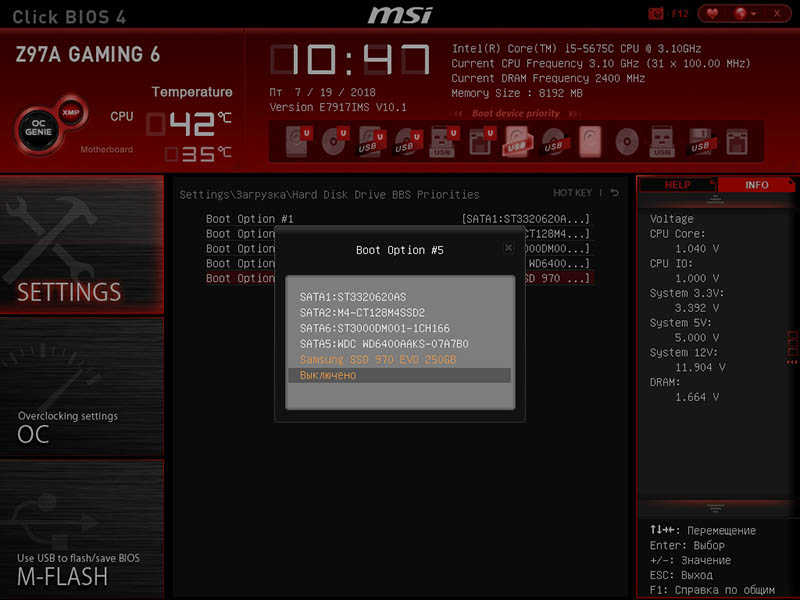Select legacy USB key boot icon
The width and height of the screenshot is (800, 600).
point(662,141)
